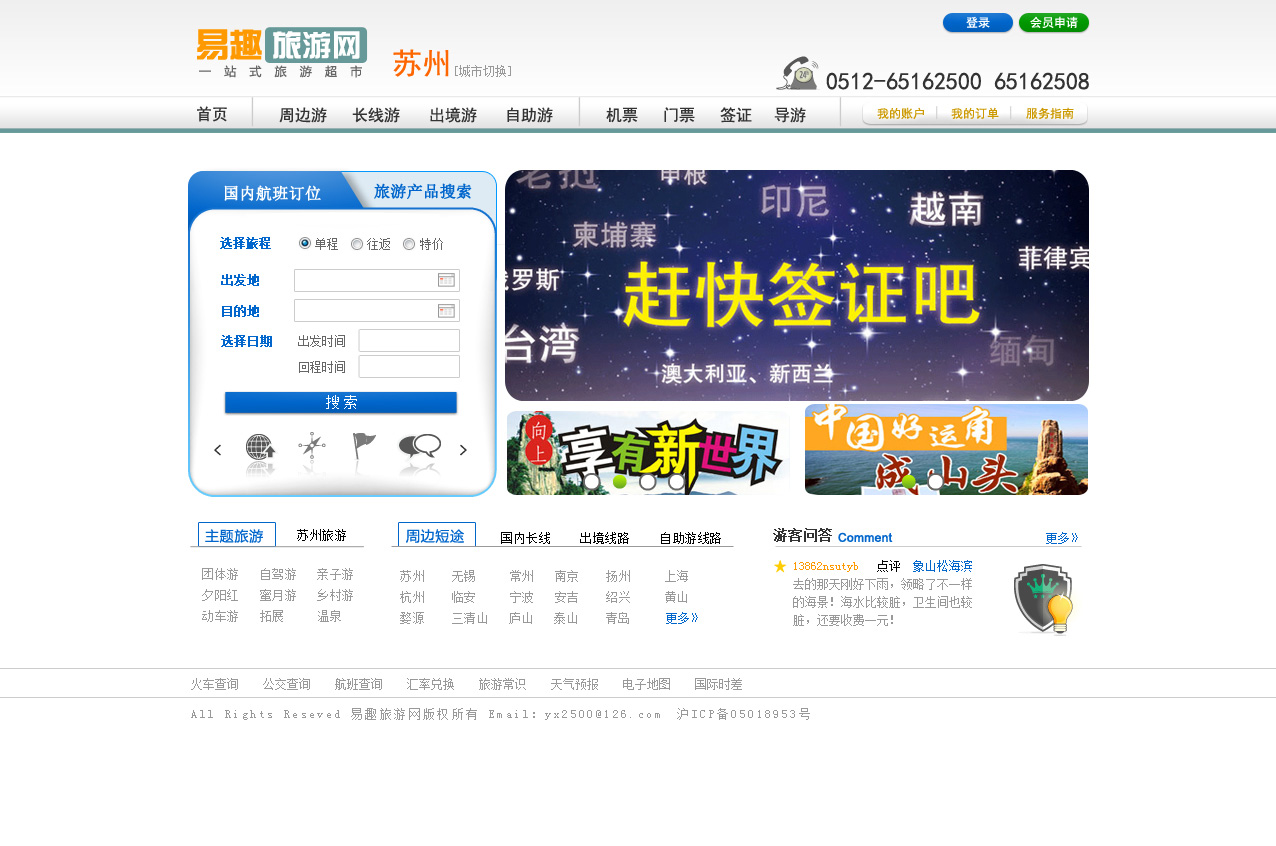The height and width of the screenshot is (846, 1276).
Task: Select the 苏州旅游 tab
Action: click(x=321, y=536)
